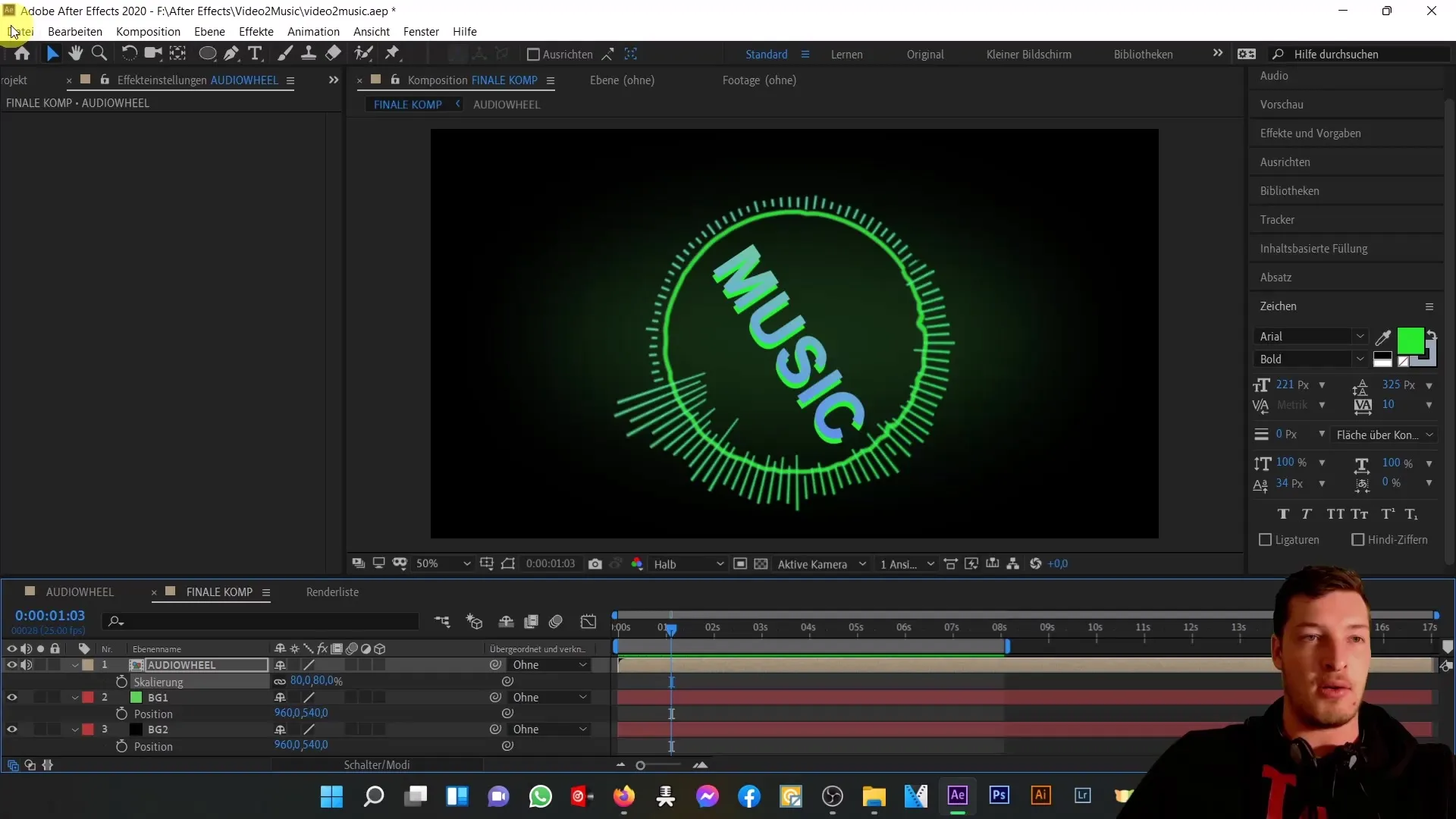Select the Rotation tool
The height and width of the screenshot is (819, 1456).
[130, 53]
